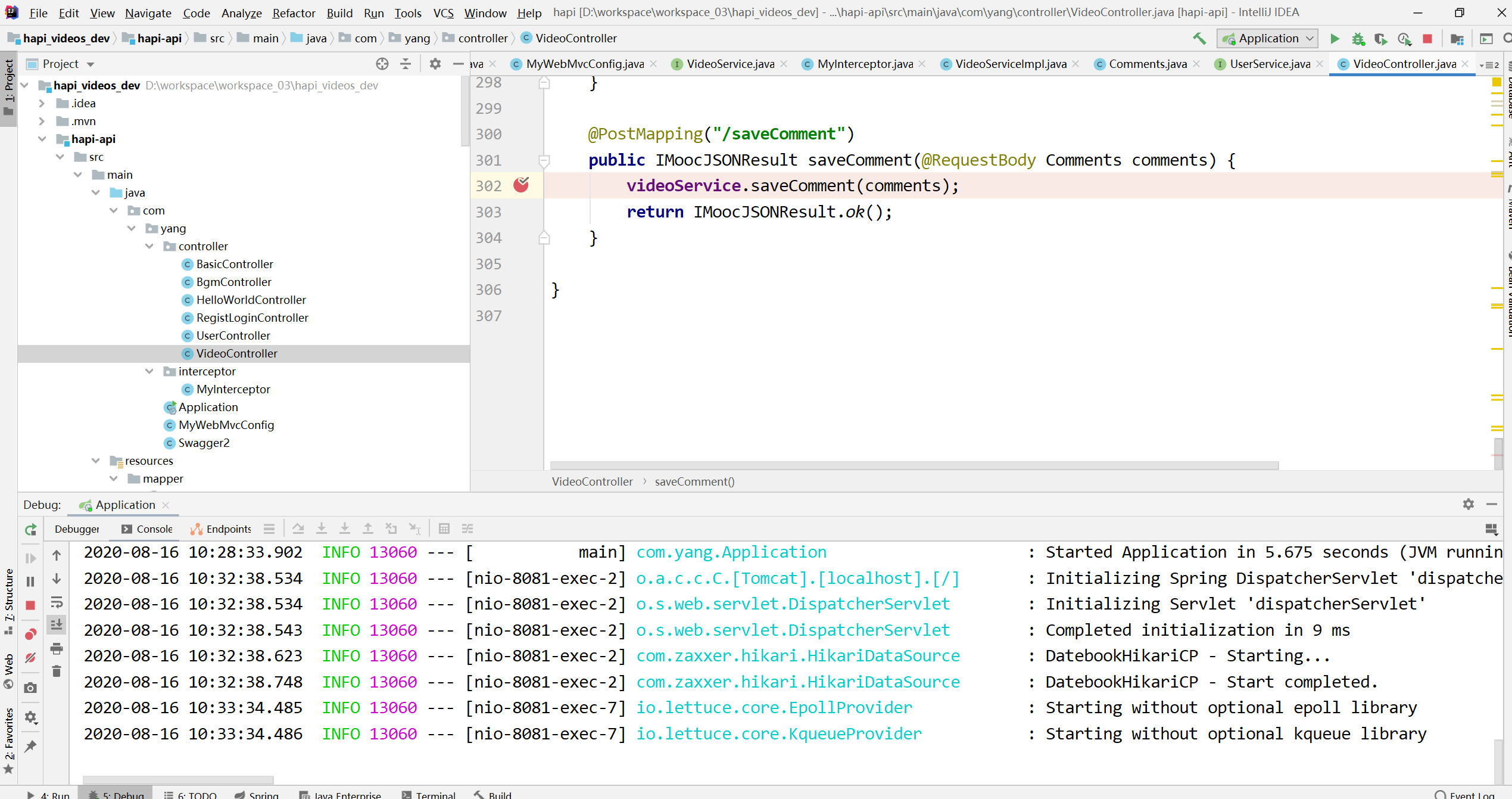The height and width of the screenshot is (799, 1512).
Task: Collapse the controller folder in tree
Action: coord(149,246)
